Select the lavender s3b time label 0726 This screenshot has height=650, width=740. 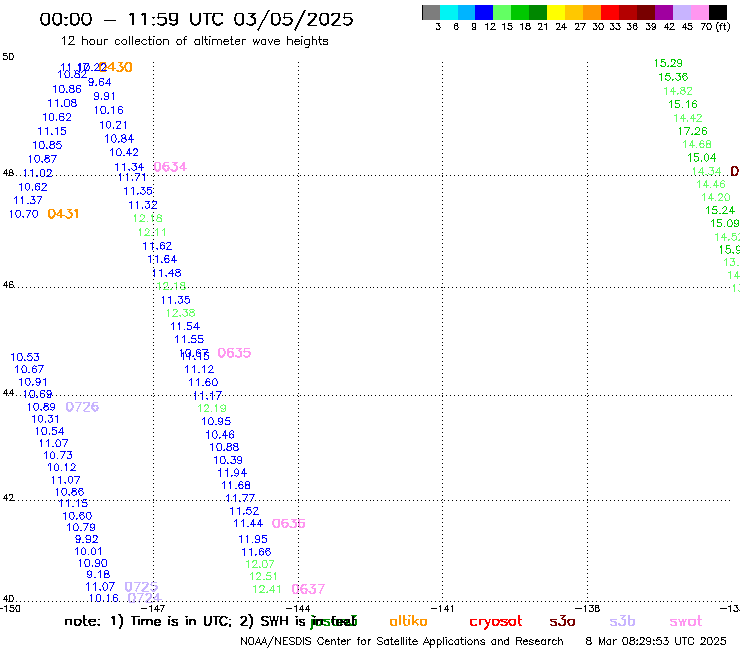coord(82,407)
